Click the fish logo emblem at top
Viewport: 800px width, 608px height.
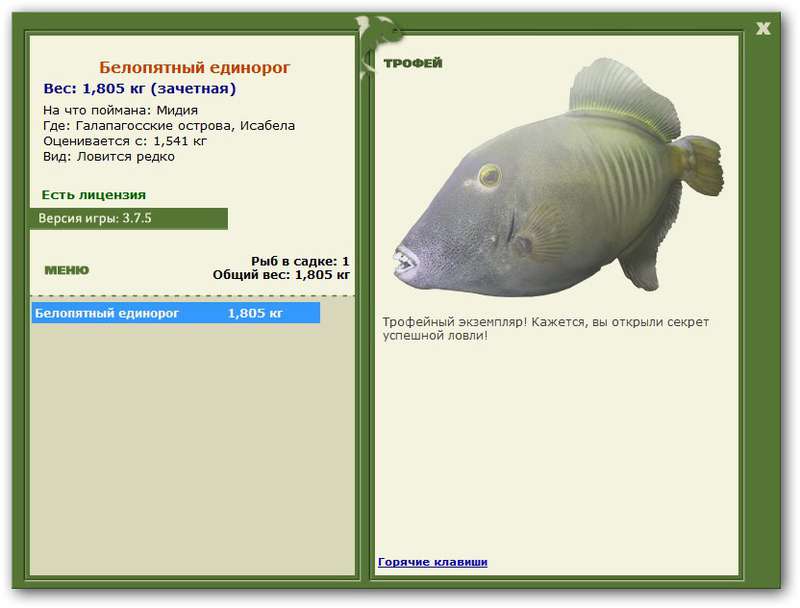(x=378, y=46)
